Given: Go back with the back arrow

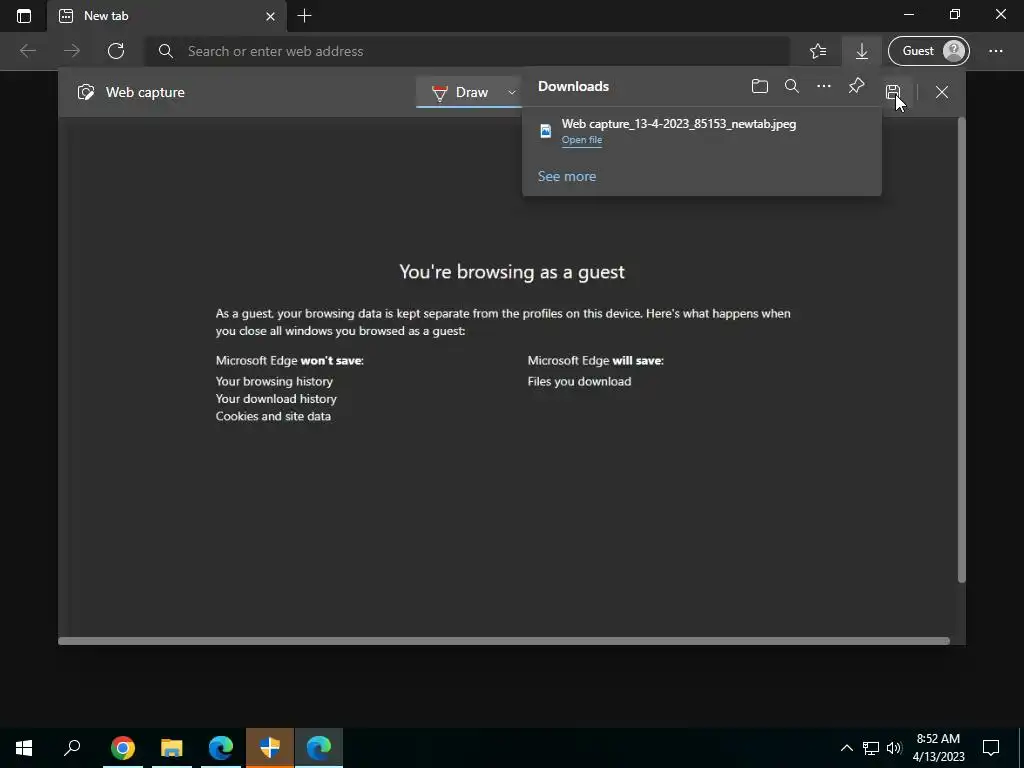Looking at the screenshot, I should (x=28, y=51).
